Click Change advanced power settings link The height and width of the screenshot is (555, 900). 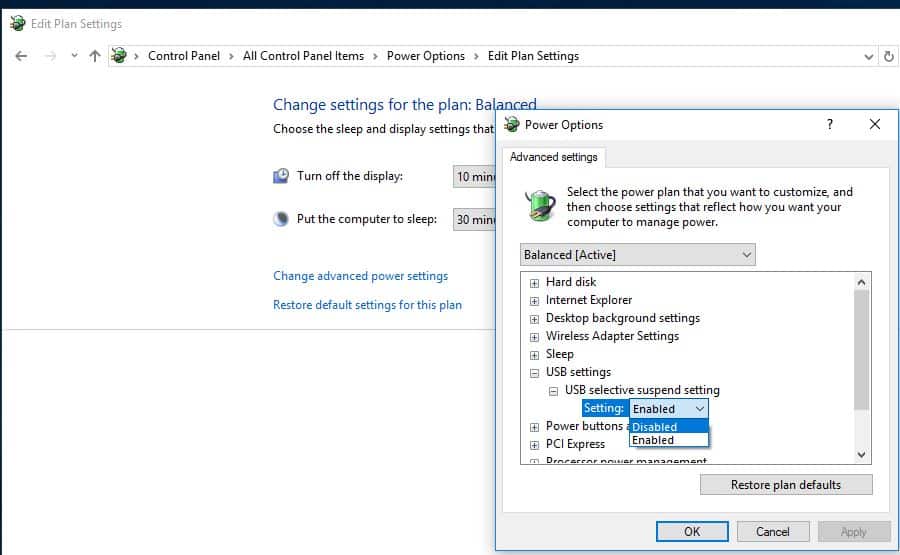point(360,276)
